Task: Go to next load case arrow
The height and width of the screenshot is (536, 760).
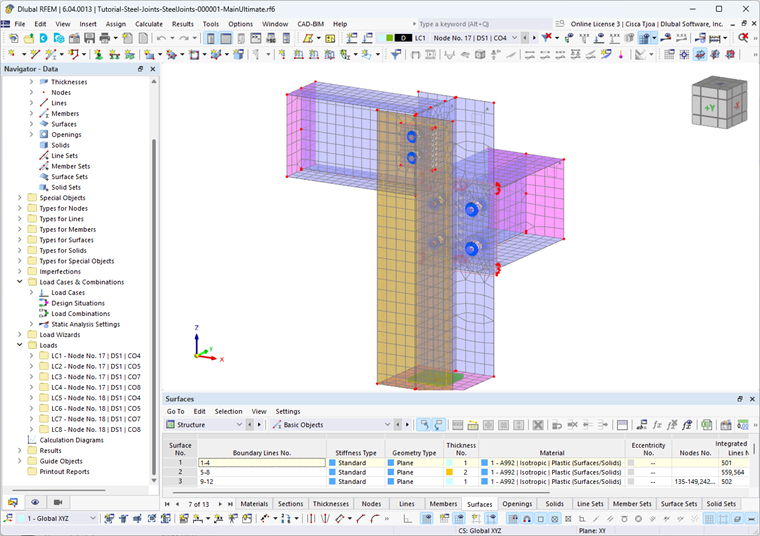Action: click(x=534, y=38)
